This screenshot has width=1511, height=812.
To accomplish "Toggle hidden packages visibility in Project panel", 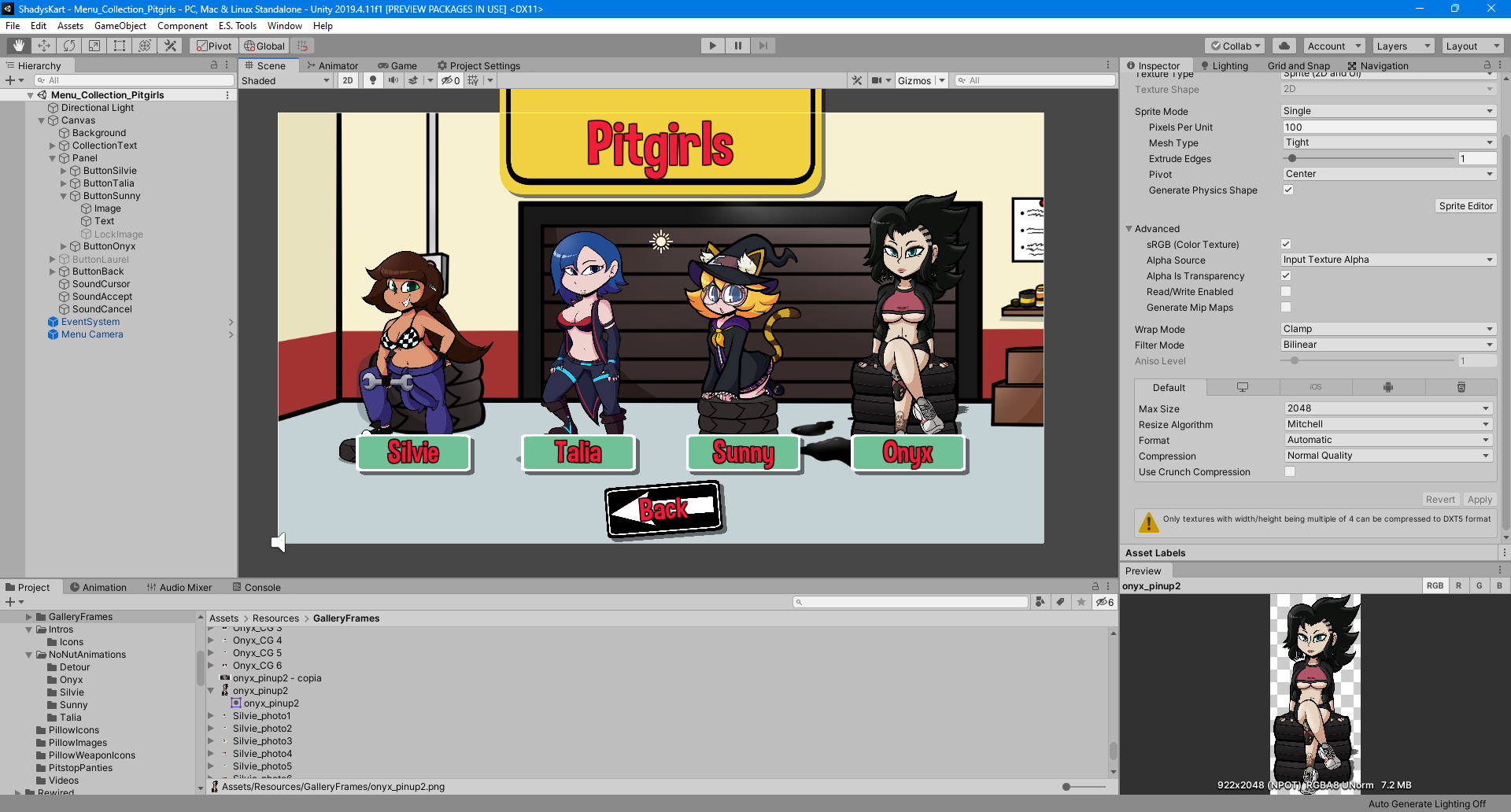I will click(1105, 602).
